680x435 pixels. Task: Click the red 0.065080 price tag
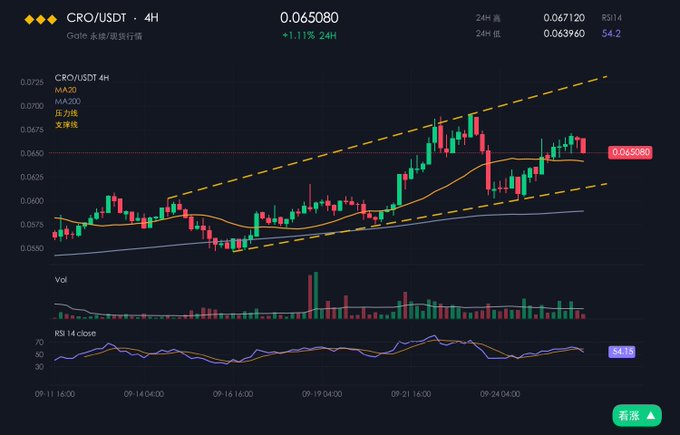[630, 152]
